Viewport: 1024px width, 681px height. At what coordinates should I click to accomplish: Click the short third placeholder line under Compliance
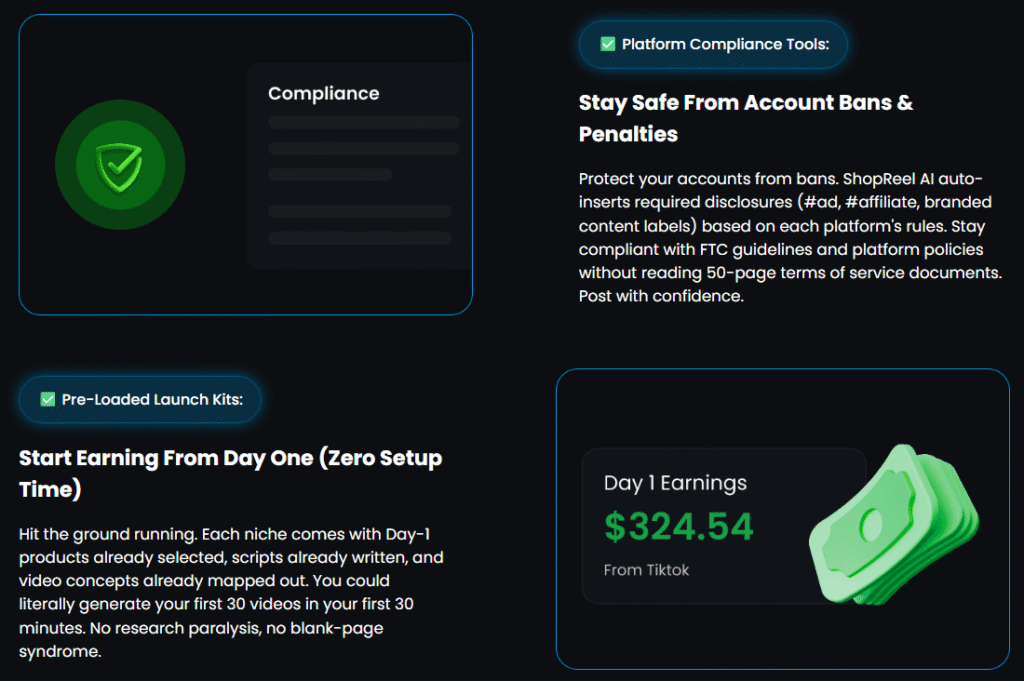coord(330,174)
